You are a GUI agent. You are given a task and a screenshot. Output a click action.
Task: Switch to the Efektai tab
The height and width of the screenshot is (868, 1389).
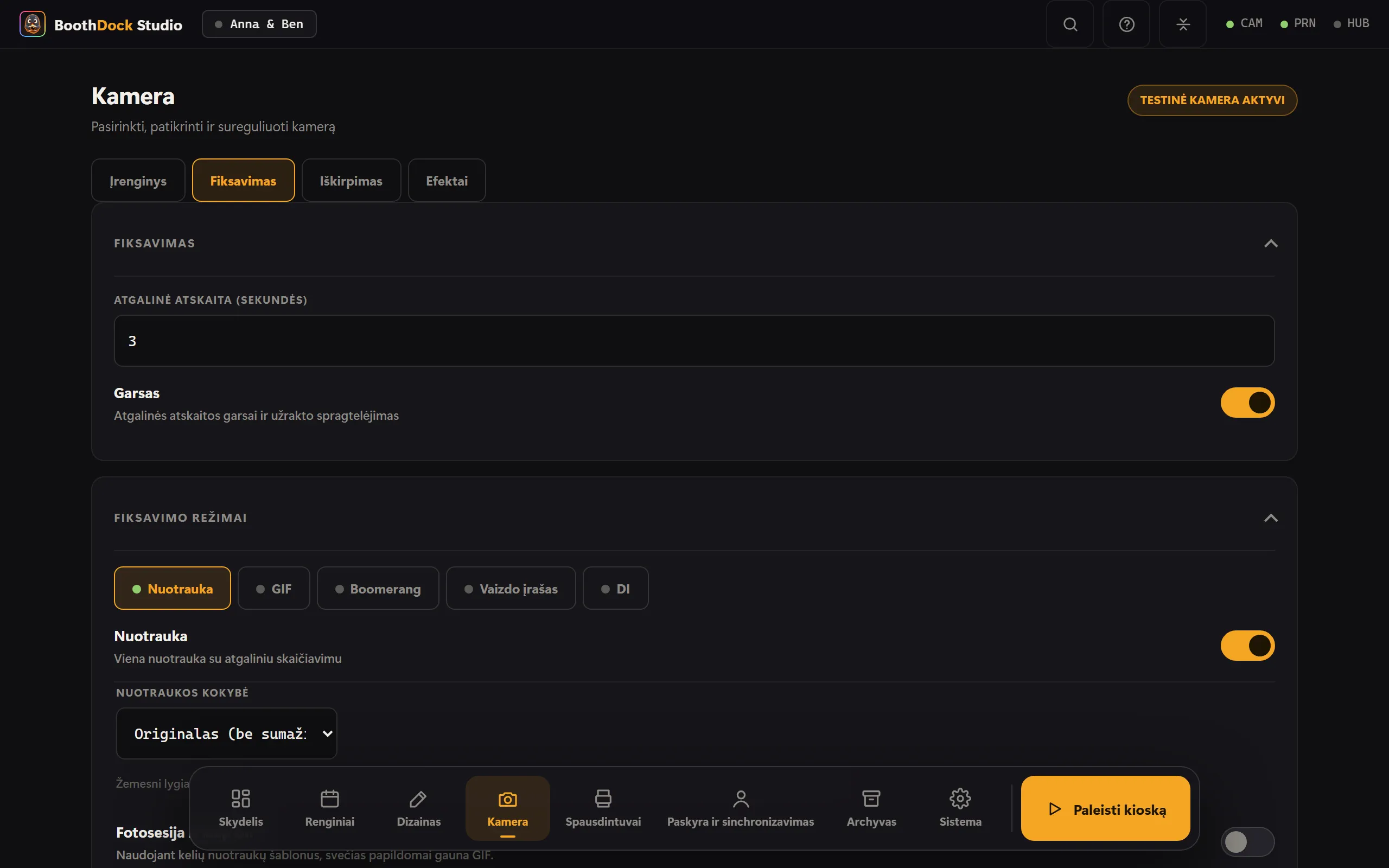coord(447,180)
